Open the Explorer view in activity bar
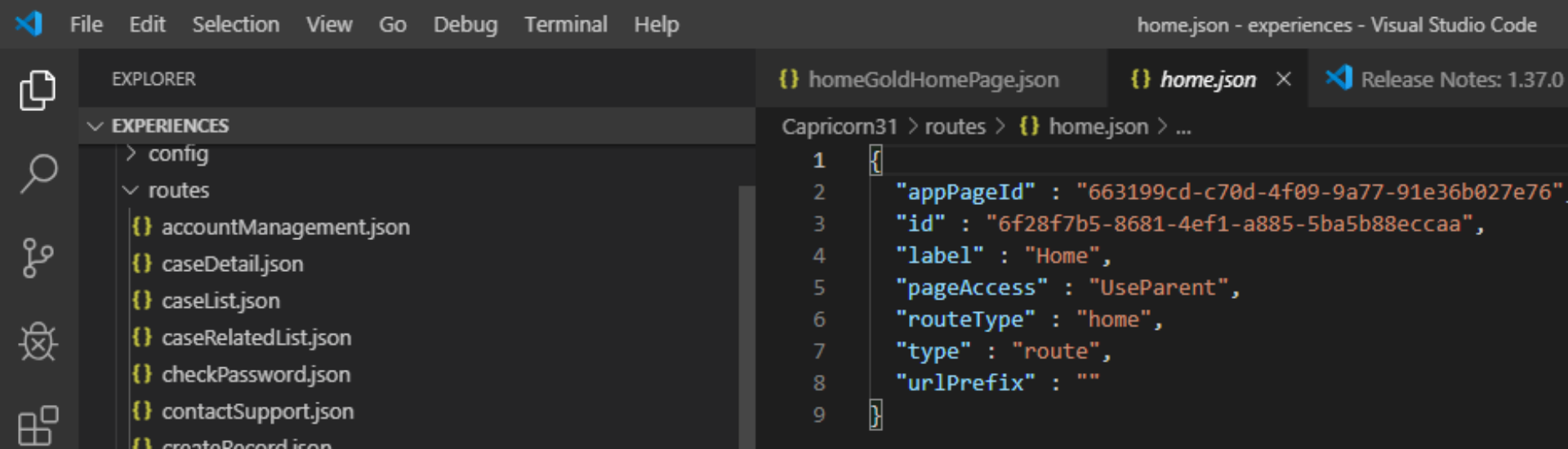This screenshot has height=449, width=1568. pyautogui.click(x=38, y=89)
